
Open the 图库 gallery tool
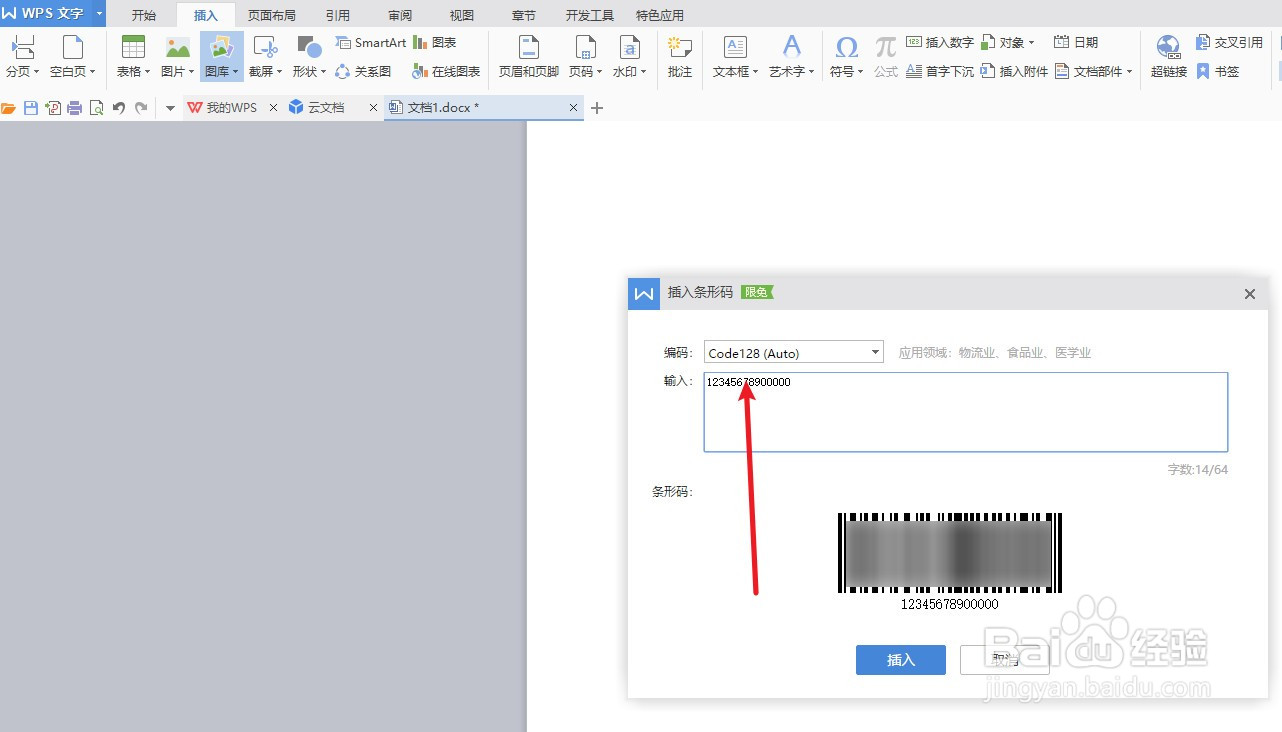tap(221, 57)
